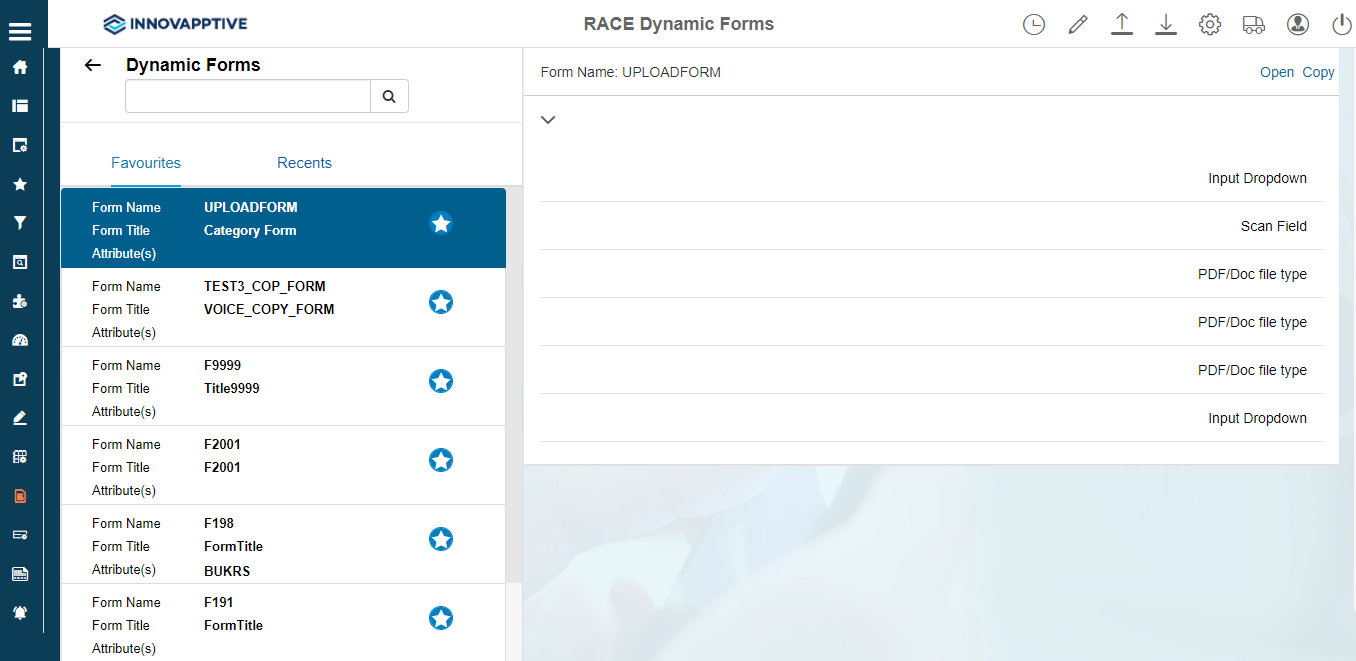
Task: Select the UPLOADFORM form name
Action: 251,207
